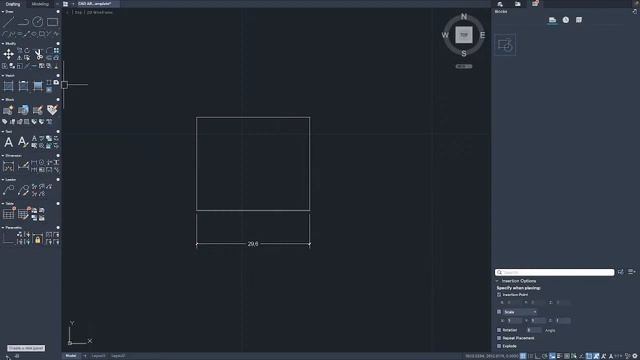Screen dimensions: 640x360
Task: Click the Rotation angle input field
Action: click(534, 330)
